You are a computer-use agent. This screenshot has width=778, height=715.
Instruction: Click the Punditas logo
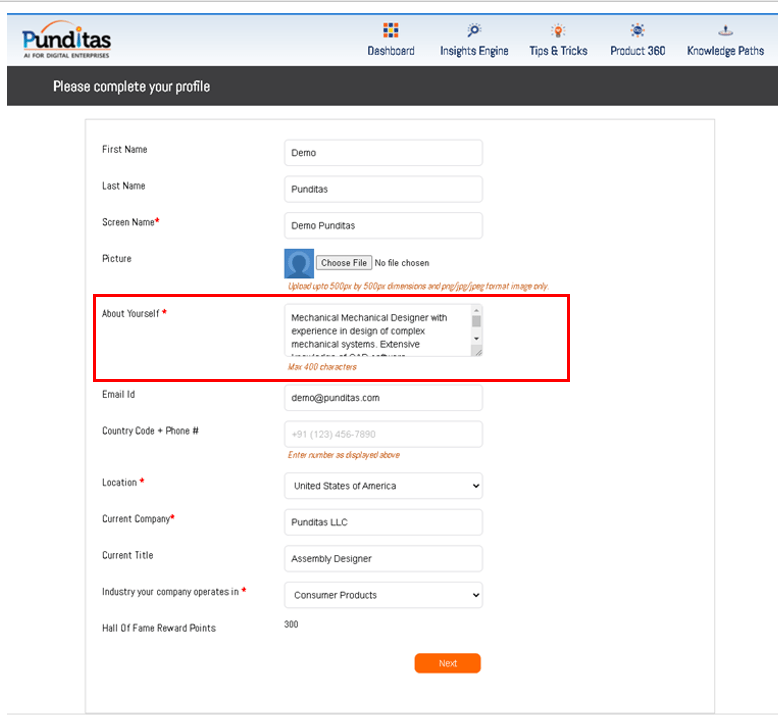66,40
